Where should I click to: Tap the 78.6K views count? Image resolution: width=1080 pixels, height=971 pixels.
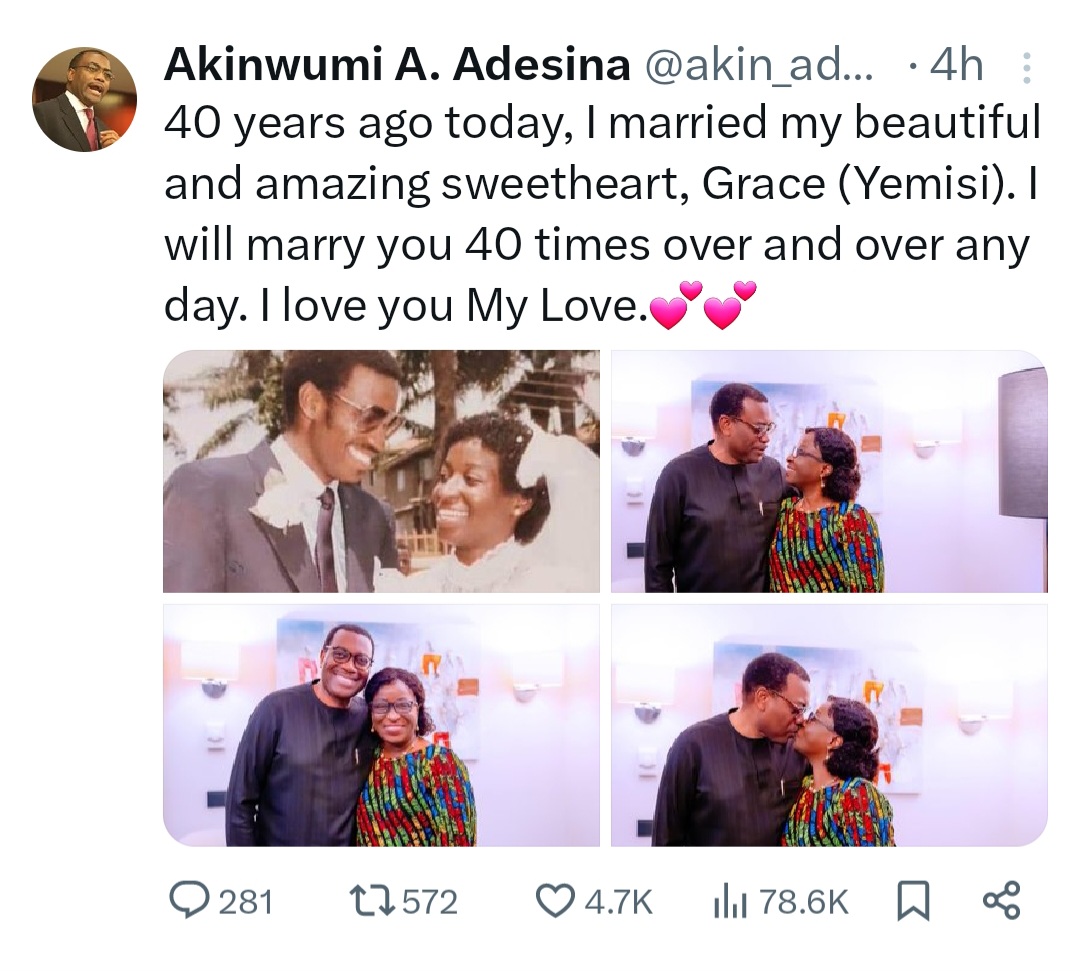point(804,903)
